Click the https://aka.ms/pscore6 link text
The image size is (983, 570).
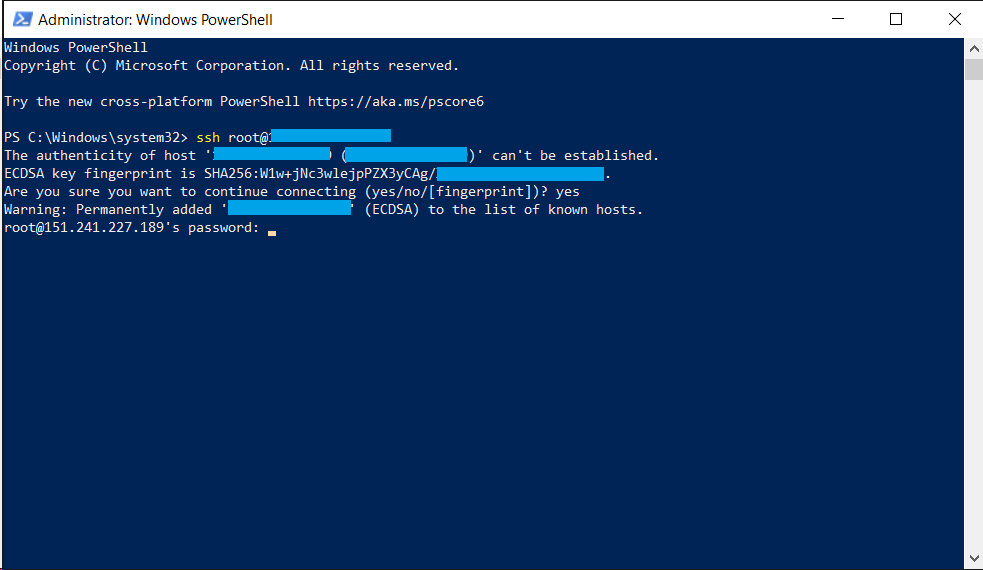pos(396,102)
